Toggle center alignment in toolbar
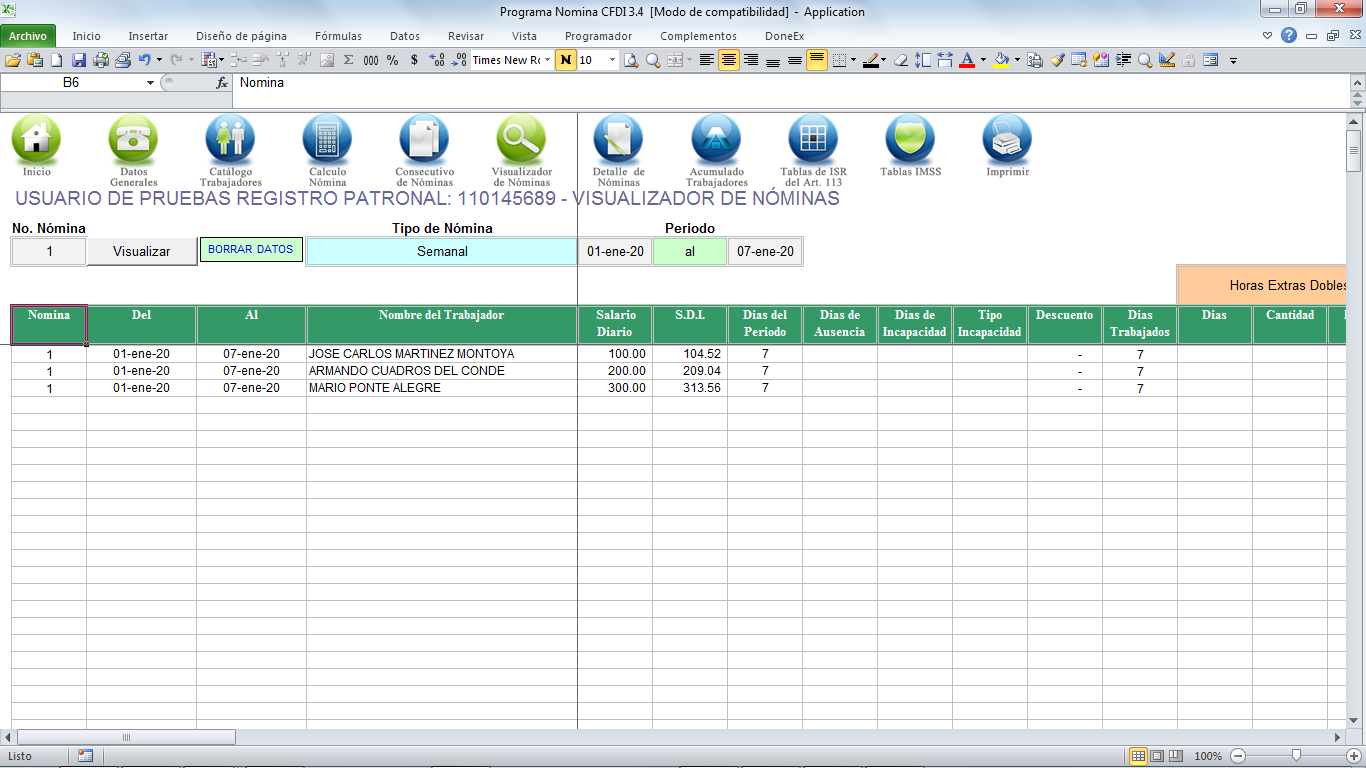 click(x=729, y=60)
